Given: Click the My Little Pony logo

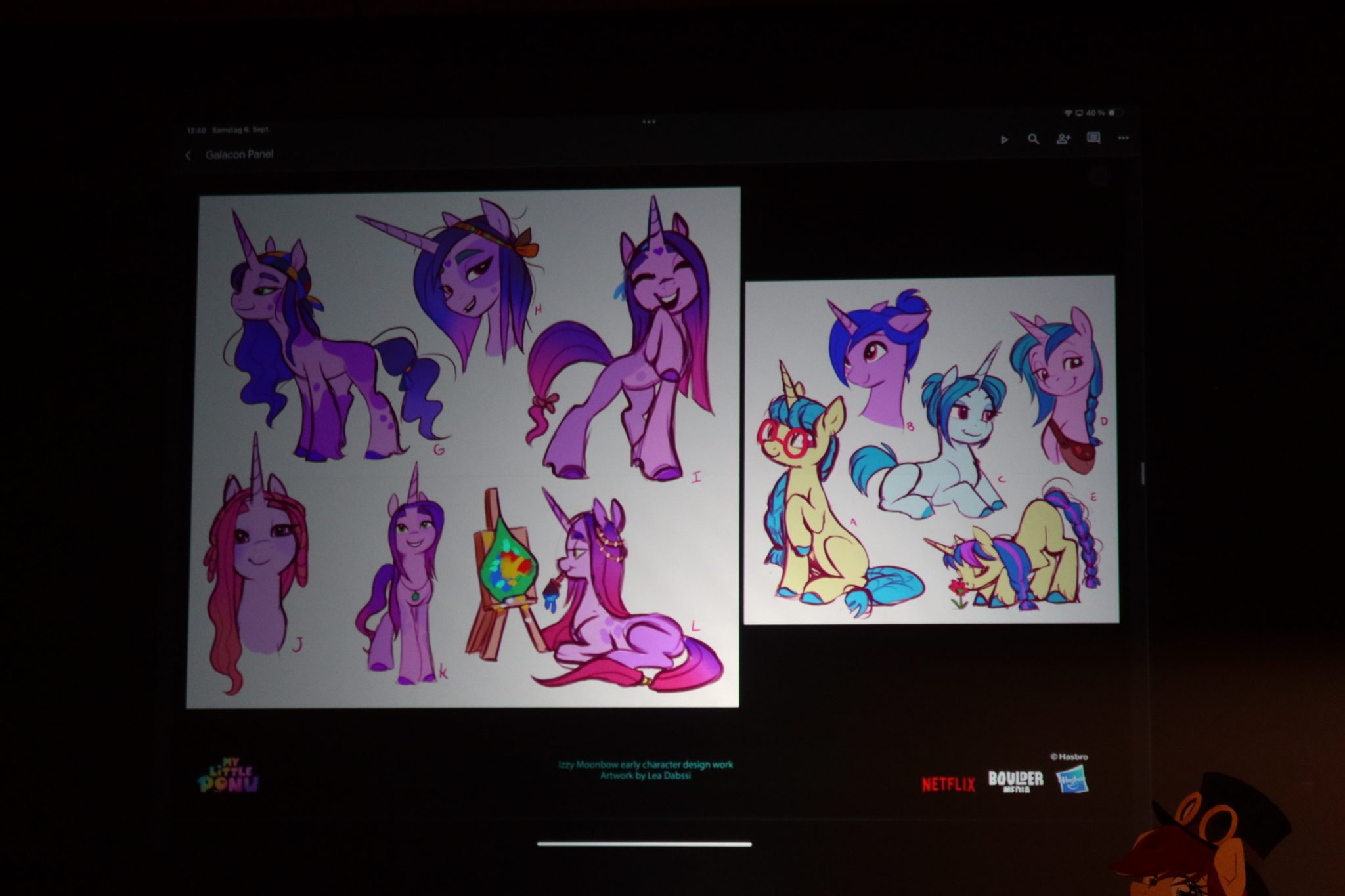Looking at the screenshot, I should [x=229, y=776].
